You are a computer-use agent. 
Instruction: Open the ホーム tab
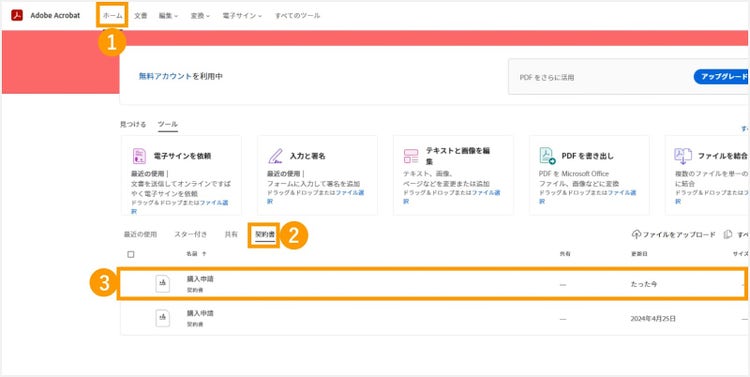click(113, 15)
